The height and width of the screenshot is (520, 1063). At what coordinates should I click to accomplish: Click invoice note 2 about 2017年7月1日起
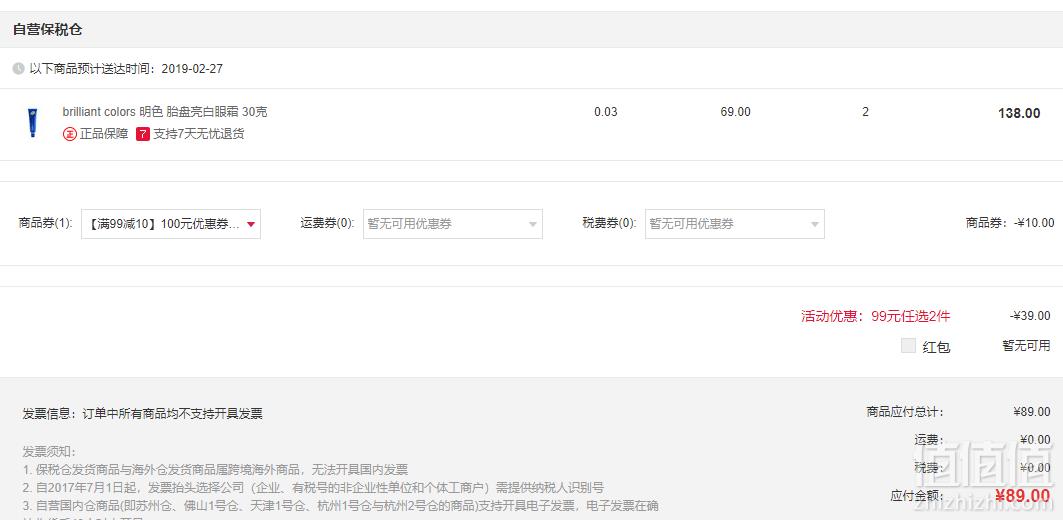click(313, 487)
